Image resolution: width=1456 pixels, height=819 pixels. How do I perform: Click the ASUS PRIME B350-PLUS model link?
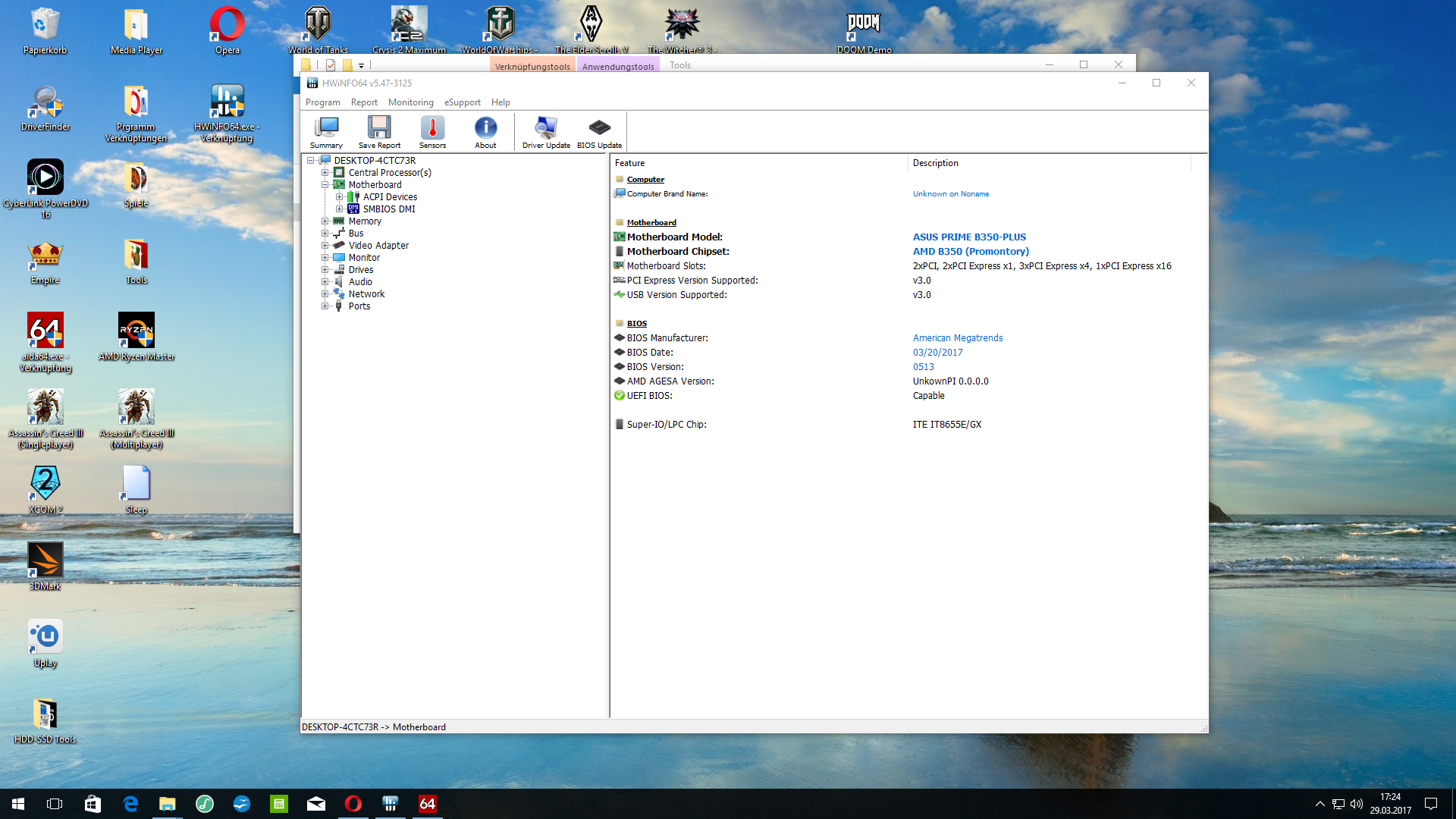(x=969, y=237)
